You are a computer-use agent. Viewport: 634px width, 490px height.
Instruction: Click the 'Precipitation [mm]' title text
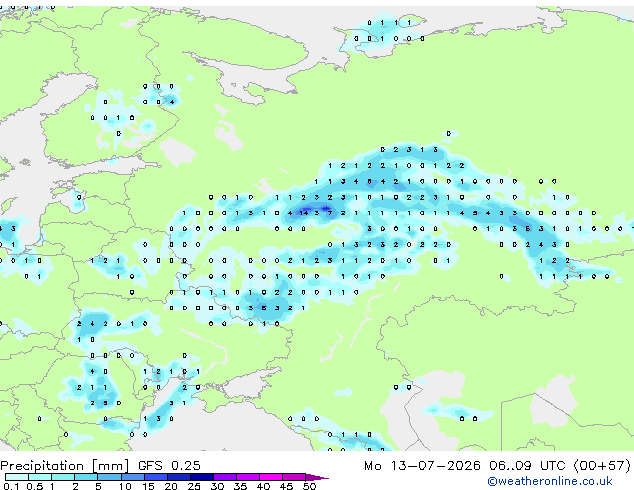point(65,466)
